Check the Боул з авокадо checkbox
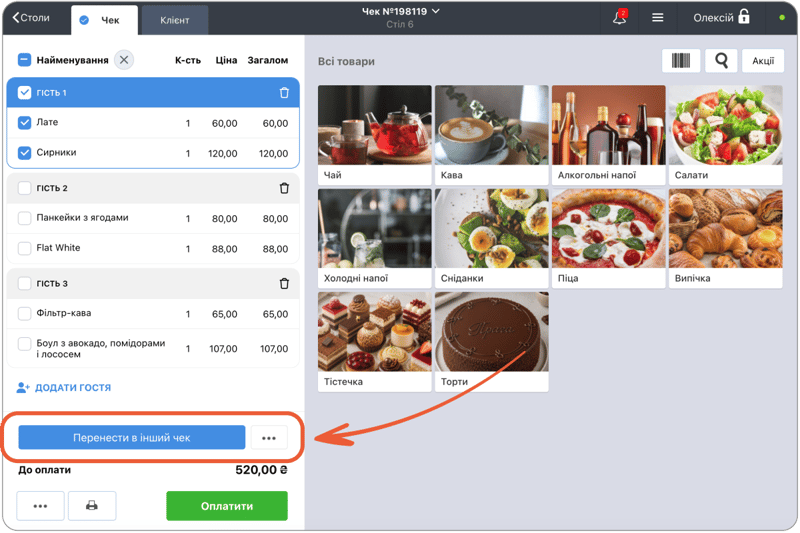The width and height of the screenshot is (800, 533). click(24, 343)
